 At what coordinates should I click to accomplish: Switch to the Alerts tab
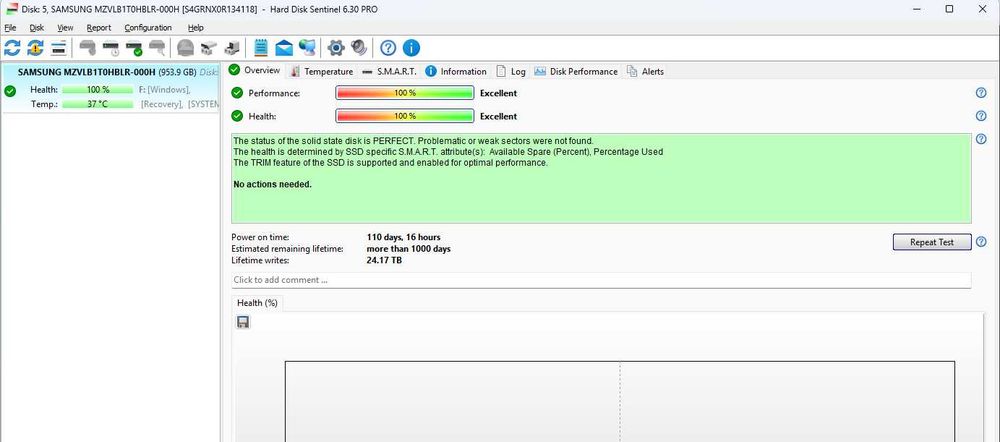(x=645, y=71)
